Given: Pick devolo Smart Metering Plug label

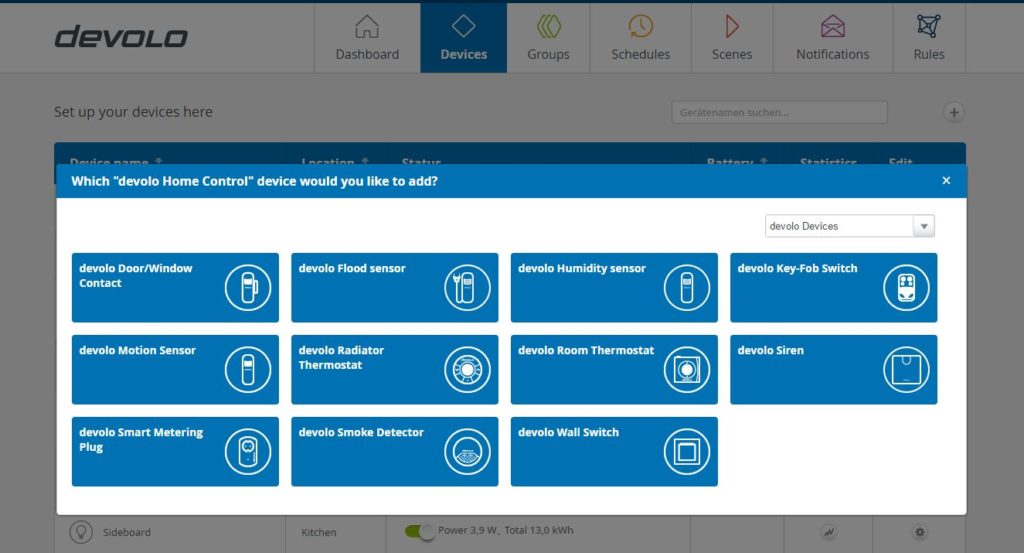Looking at the screenshot, I should (141, 439).
